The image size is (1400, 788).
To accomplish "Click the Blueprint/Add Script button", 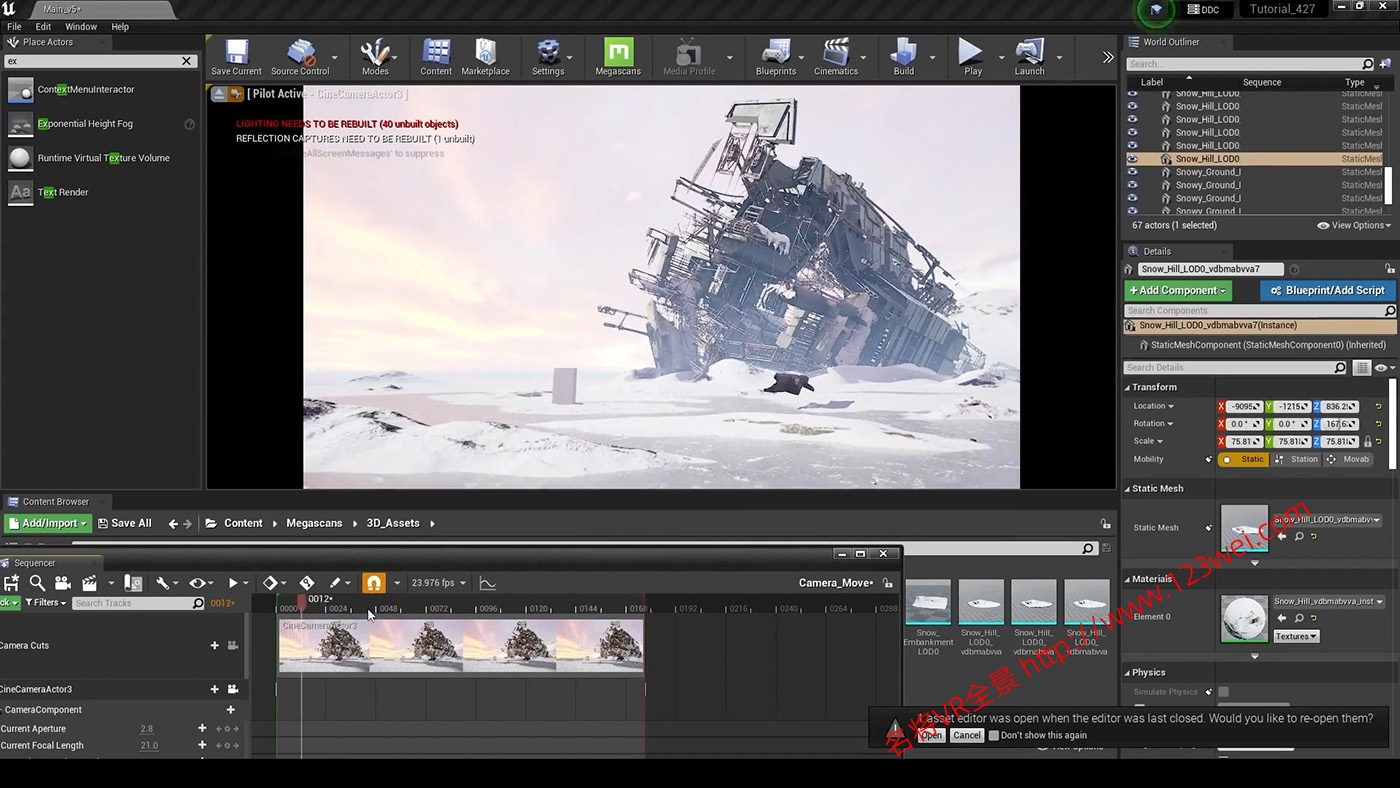I will coord(1327,290).
